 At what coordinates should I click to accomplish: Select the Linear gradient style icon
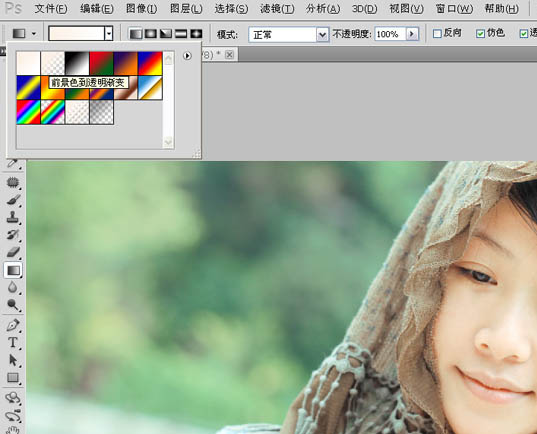136,34
